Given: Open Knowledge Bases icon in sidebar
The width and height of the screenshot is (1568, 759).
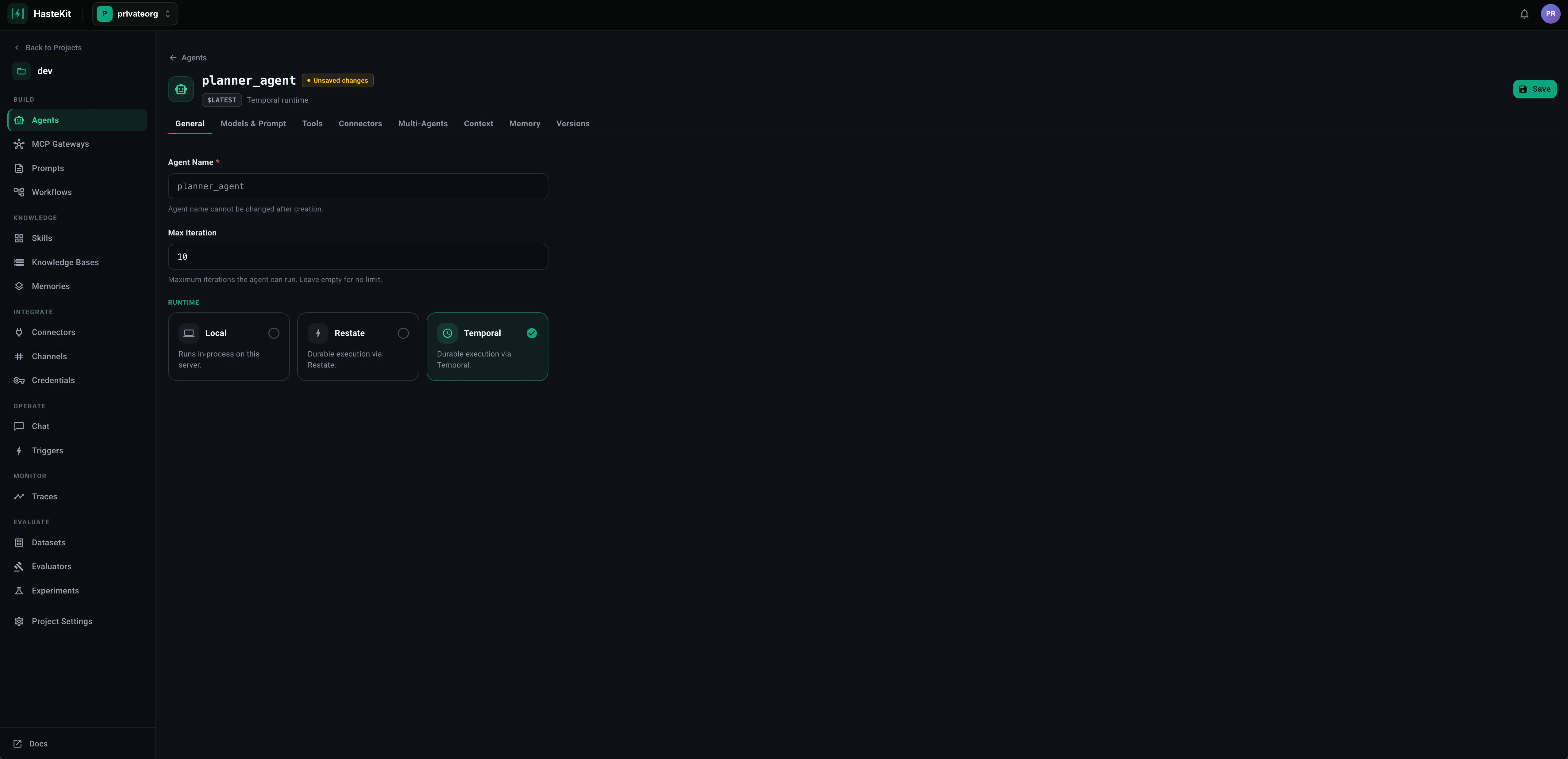Looking at the screenshot, I should [19, 263].
